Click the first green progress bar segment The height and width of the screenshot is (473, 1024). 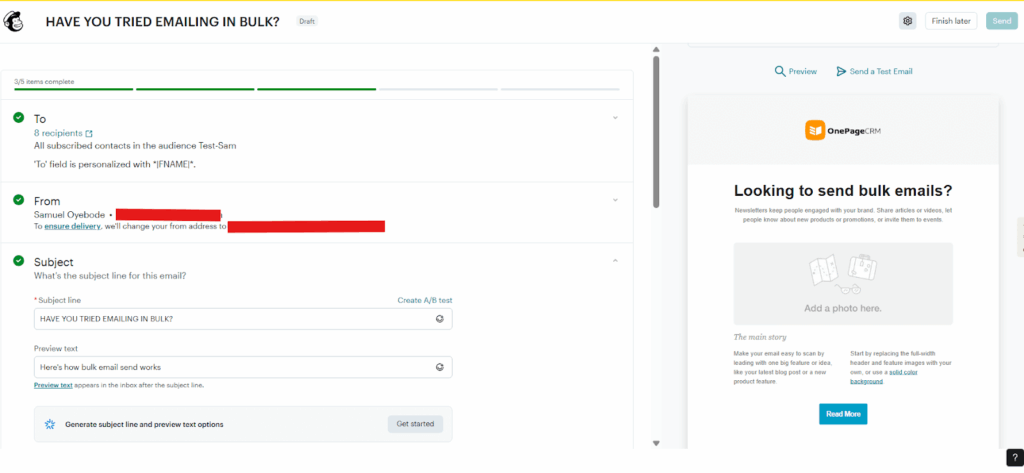74,89
